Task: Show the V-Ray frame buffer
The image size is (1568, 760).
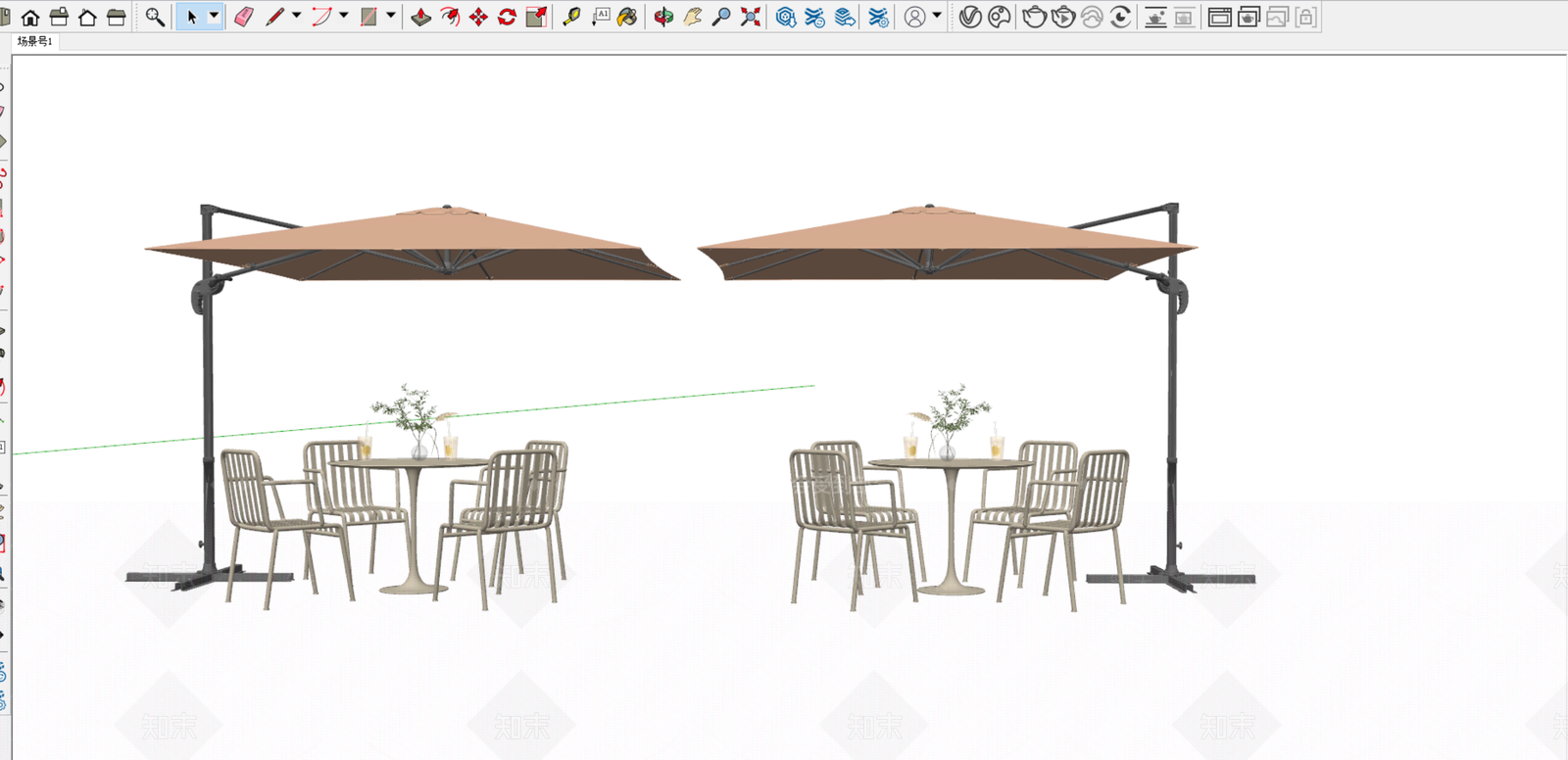Action: click(x=1220, y=17)
